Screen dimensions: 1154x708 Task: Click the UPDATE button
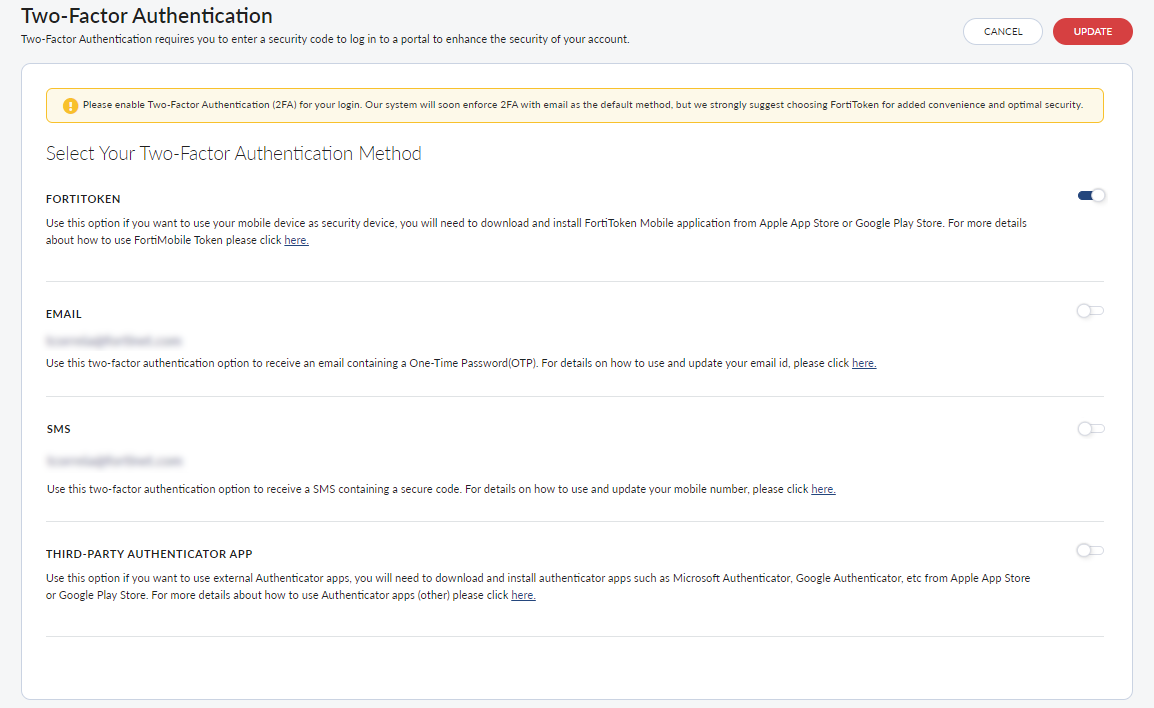pos(1092,31)
